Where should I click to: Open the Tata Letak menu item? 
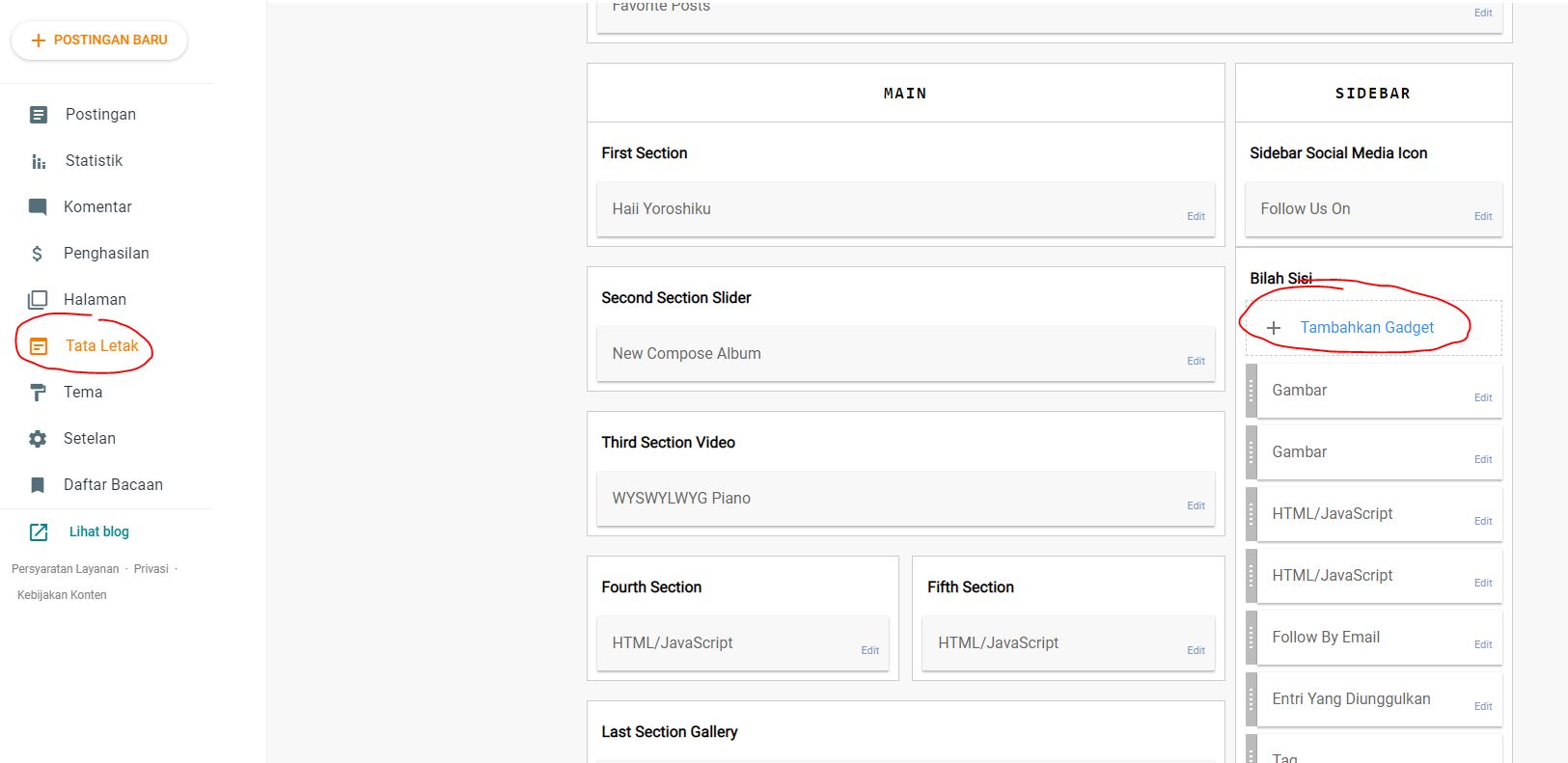[x=101, y=345]
